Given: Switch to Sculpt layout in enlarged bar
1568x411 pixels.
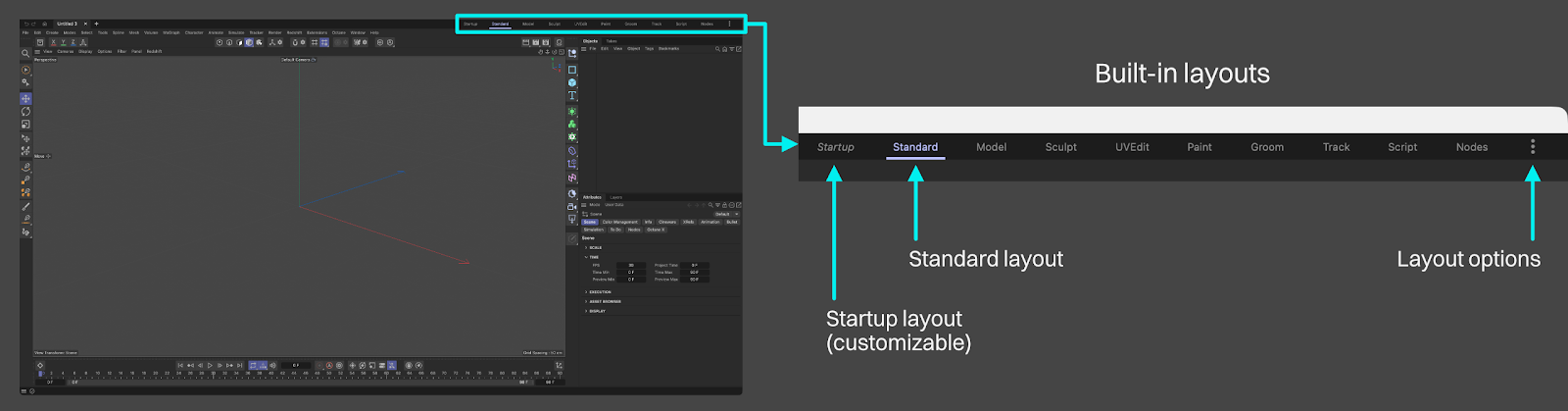Looking at the screenshot, I should coord(1060,147).
